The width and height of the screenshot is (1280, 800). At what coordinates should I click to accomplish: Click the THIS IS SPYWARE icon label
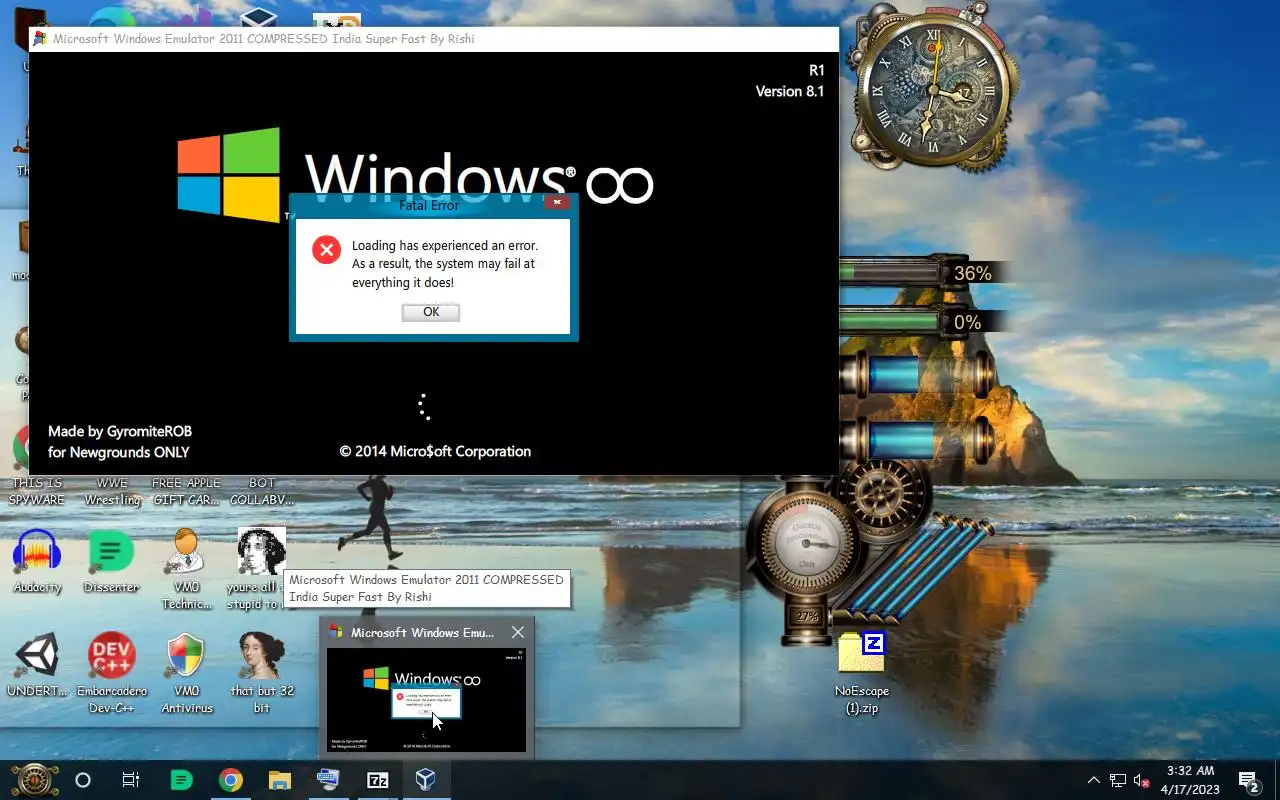(x=37, y=491)
